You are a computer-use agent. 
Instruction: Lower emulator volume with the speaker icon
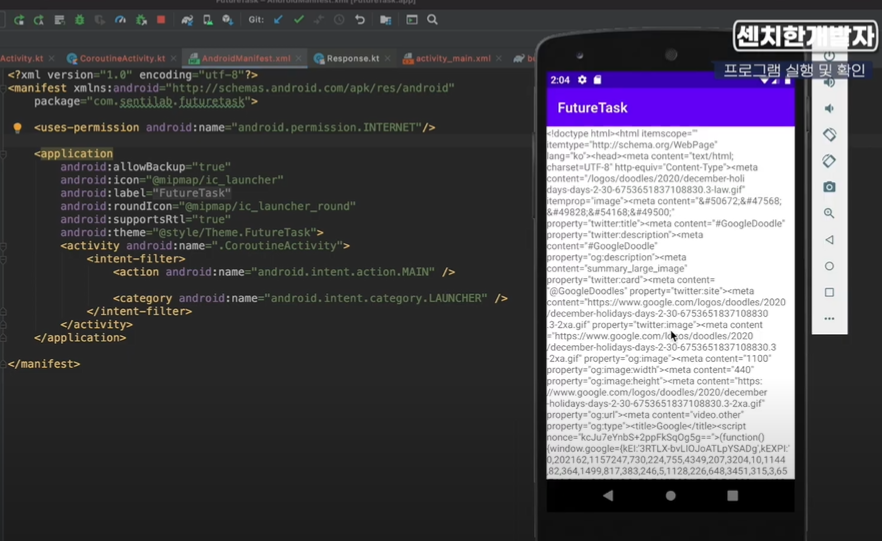(x=829, y=109)
